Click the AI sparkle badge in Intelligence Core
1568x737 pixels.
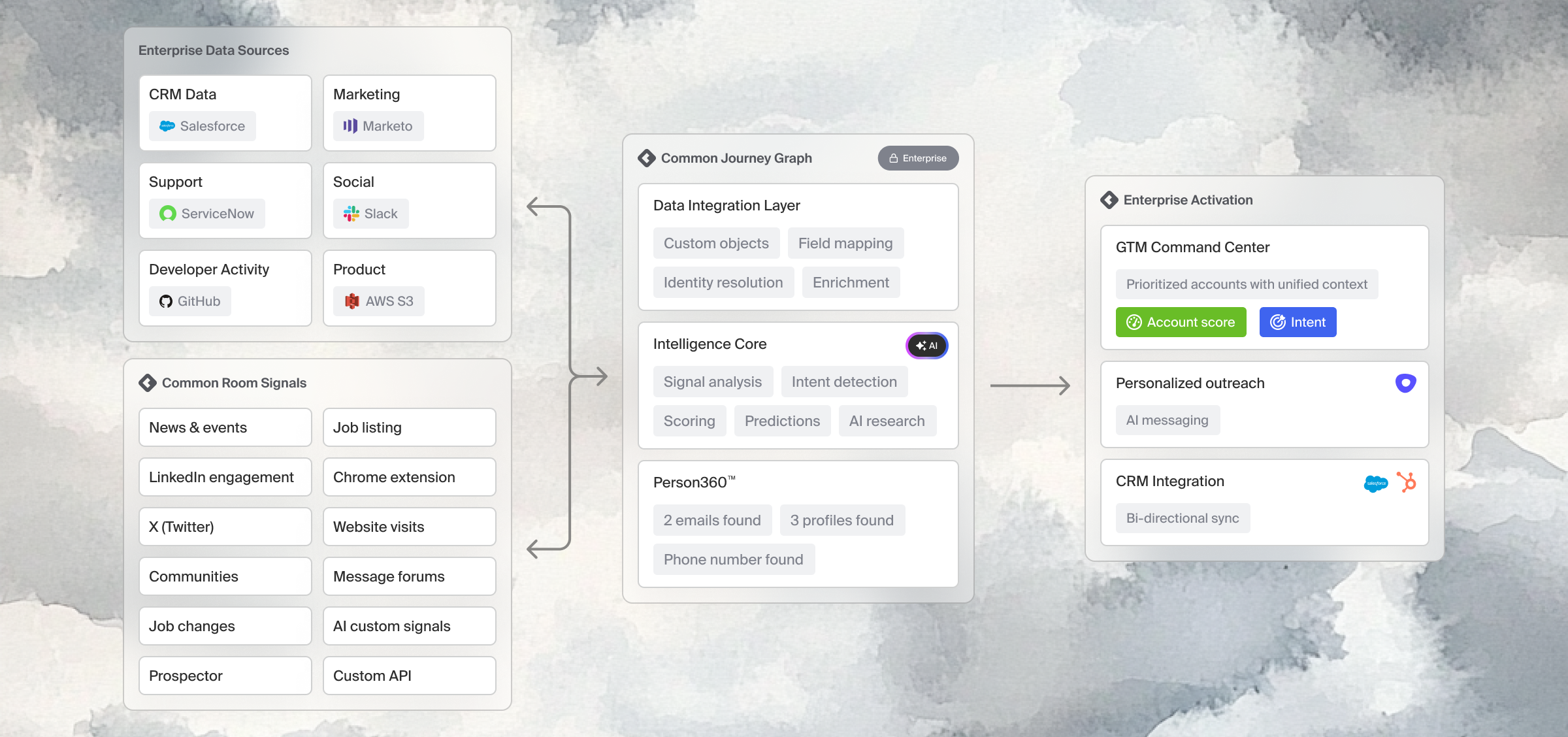click(927, 346)
